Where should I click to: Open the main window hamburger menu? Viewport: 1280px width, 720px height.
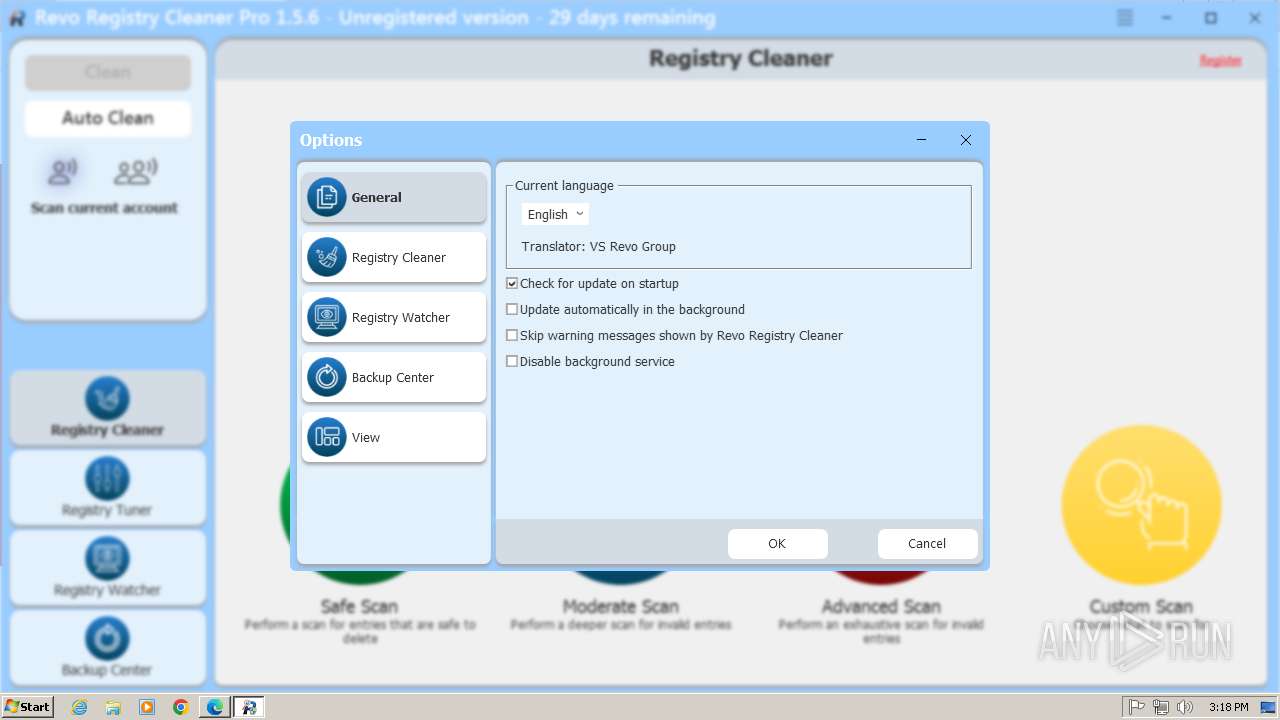[1125, 18]
